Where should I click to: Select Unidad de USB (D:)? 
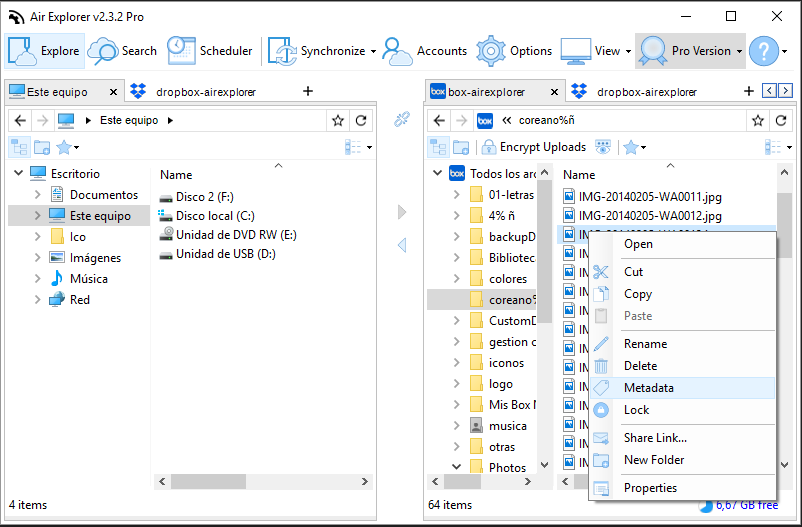coord(226,254)
